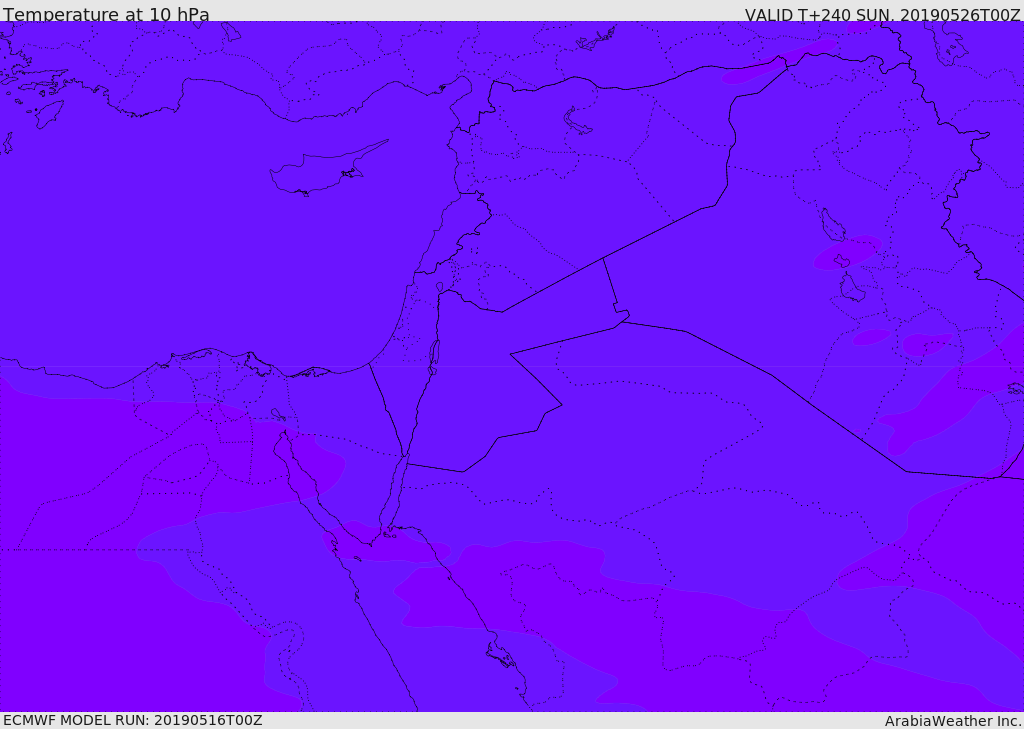1024x729 pixels.
Task: Click the 'VALID T+240 SUN. 20190526T00Z' label
Action: (x=882, y=15)
